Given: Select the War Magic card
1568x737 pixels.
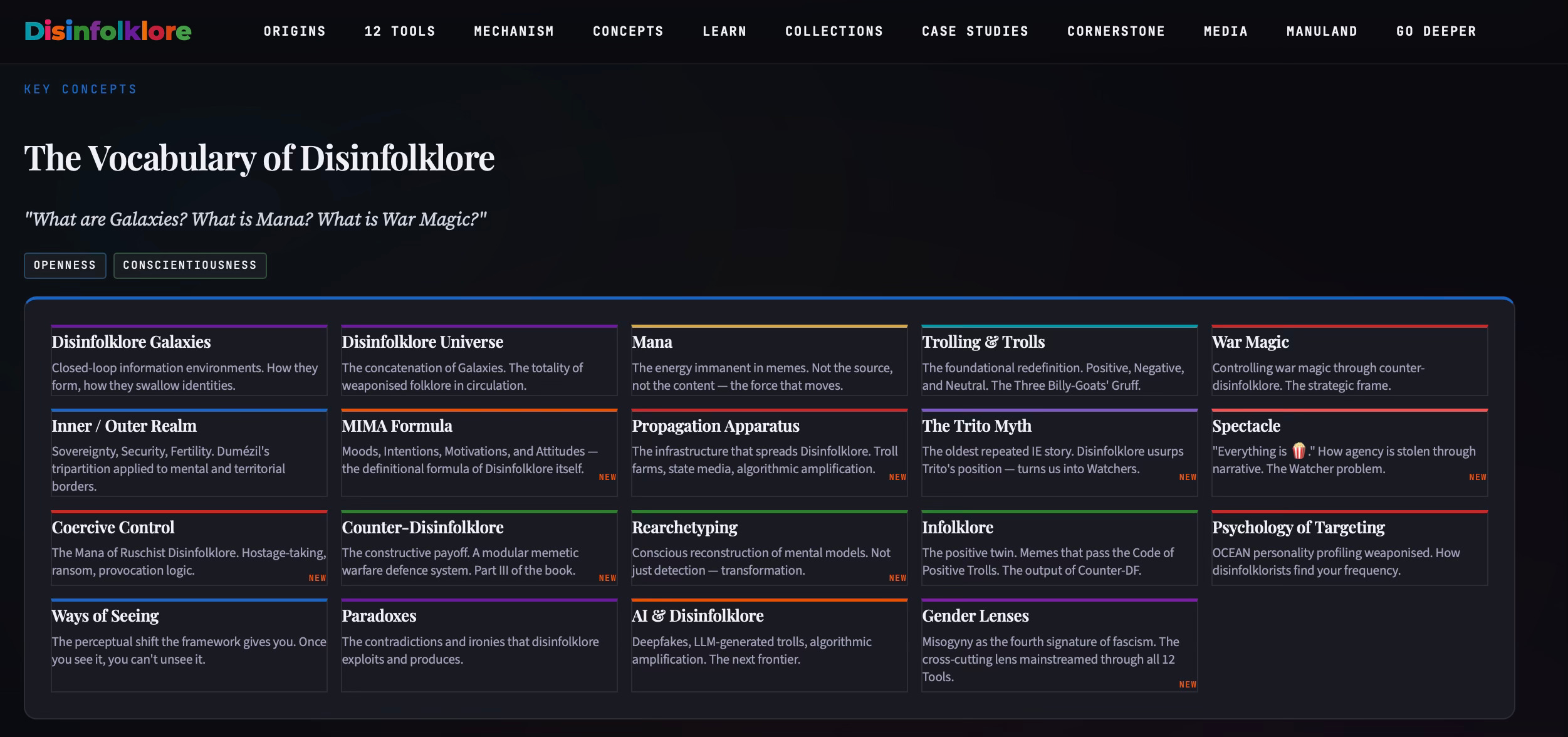Looking at the screenshot, I should point(1349,360).
